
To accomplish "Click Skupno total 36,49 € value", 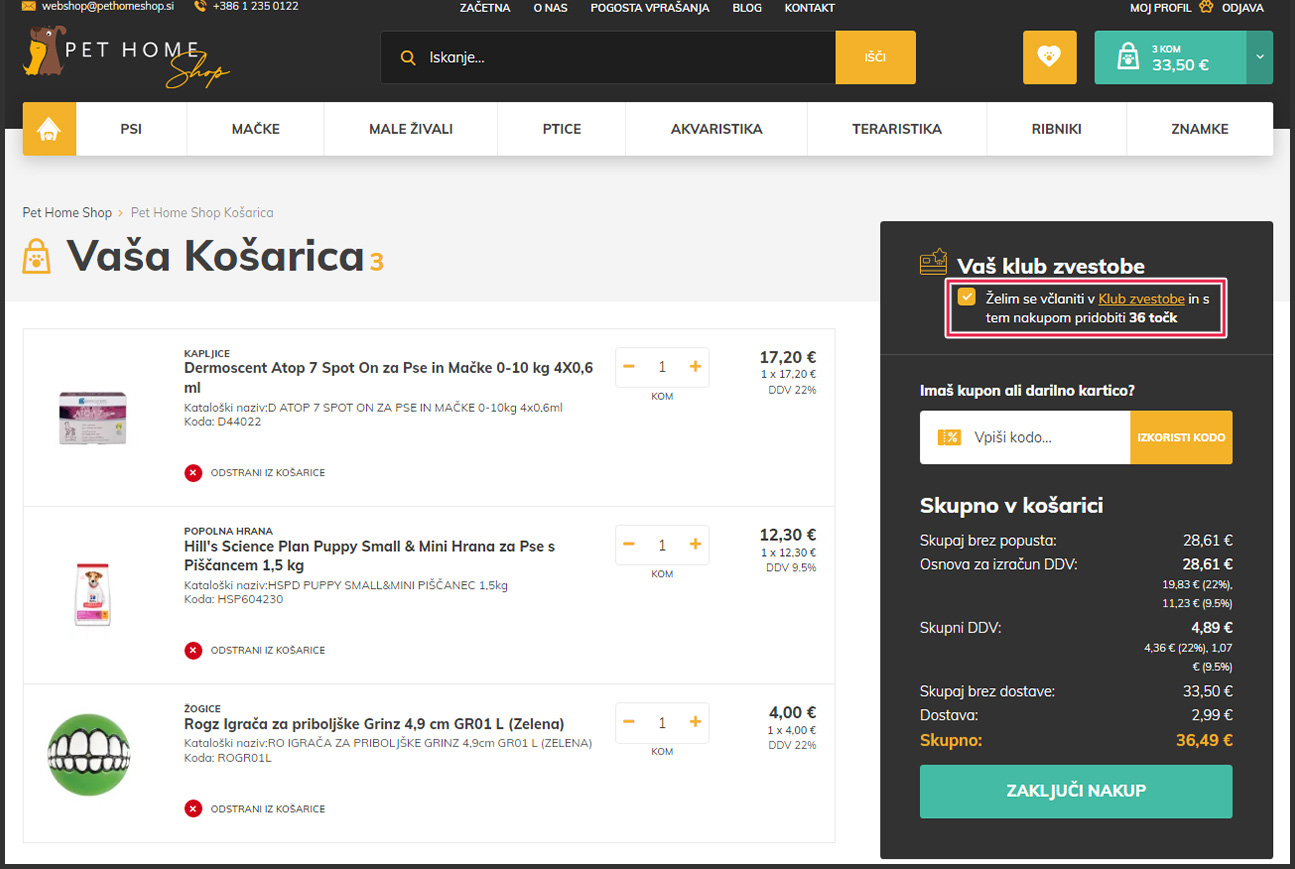I will click(x=1204, y=741).
